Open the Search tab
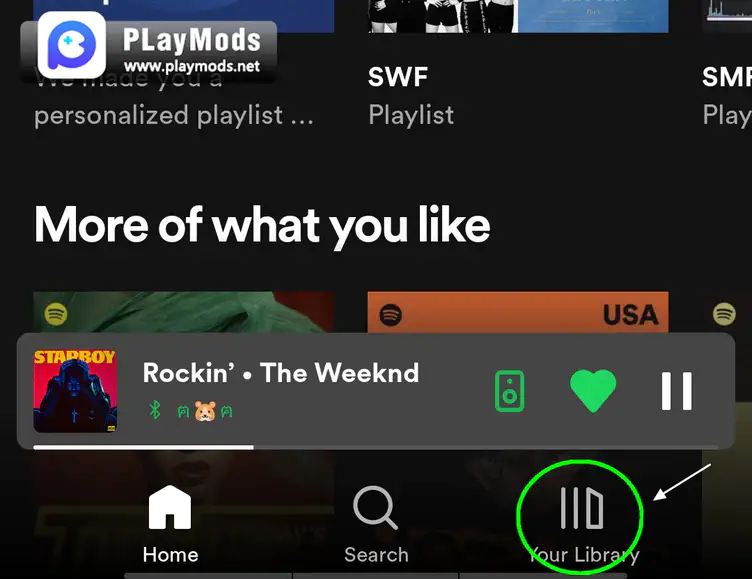 click(376, 524)
